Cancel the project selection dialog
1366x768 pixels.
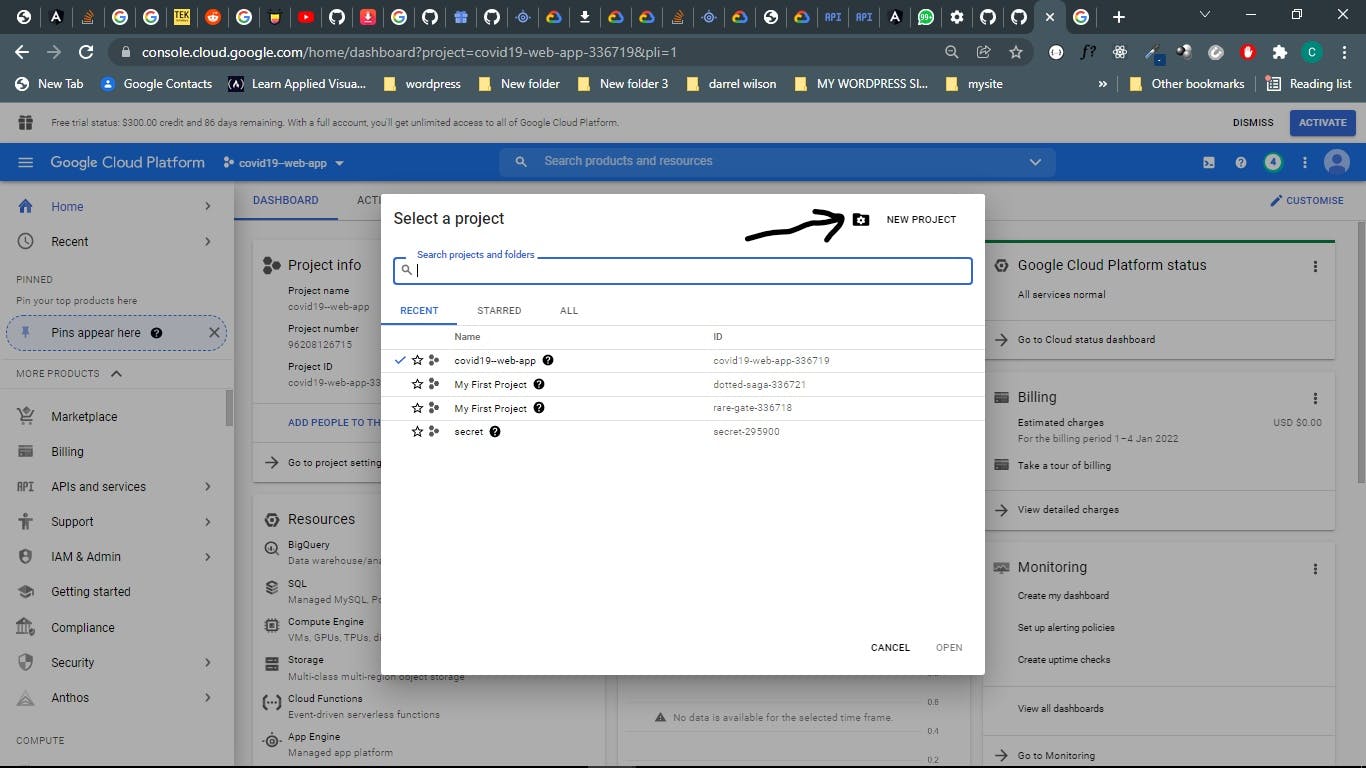[x=890, y=647]
